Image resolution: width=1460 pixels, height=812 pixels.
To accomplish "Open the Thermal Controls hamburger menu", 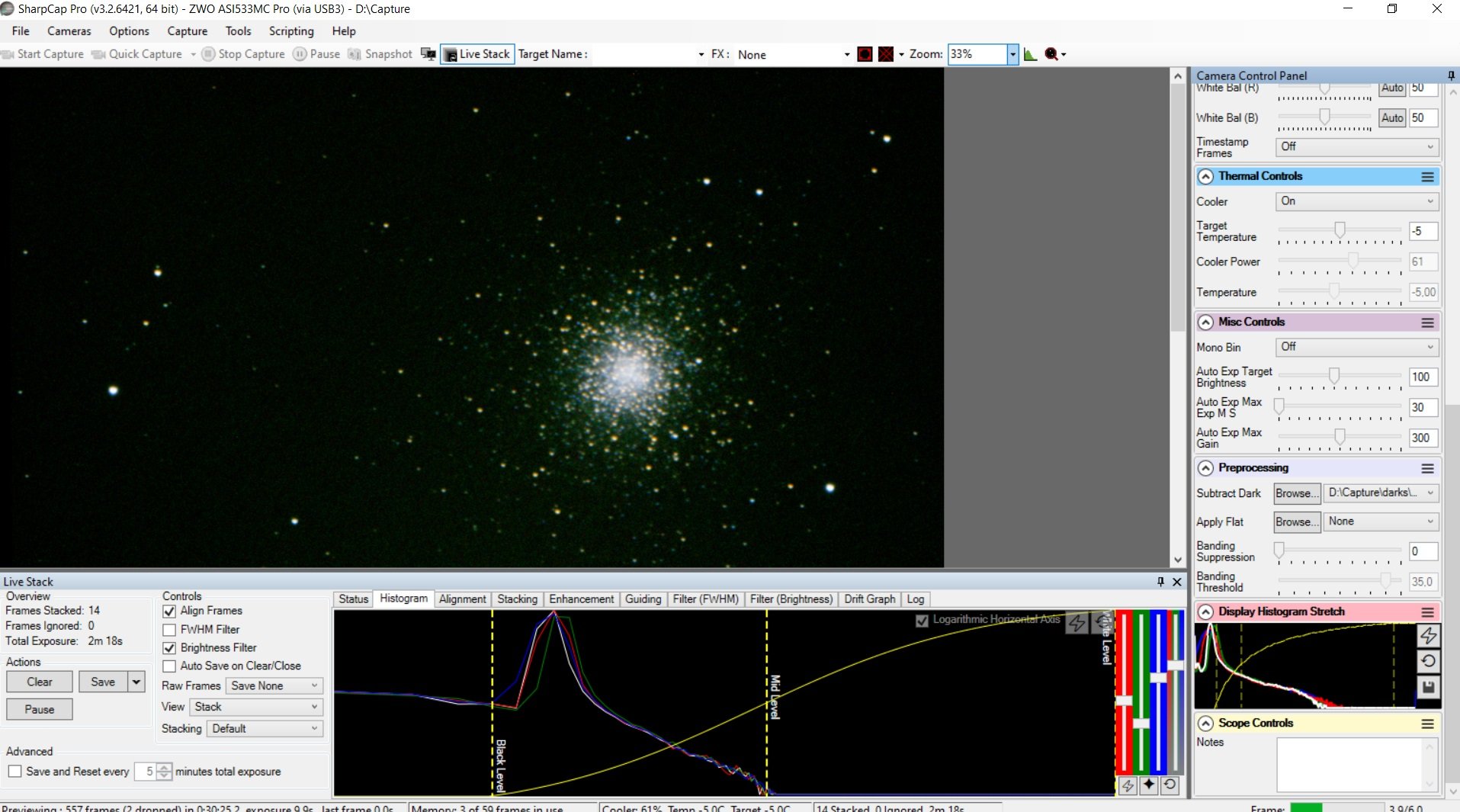I will [x=1427, y=177].
